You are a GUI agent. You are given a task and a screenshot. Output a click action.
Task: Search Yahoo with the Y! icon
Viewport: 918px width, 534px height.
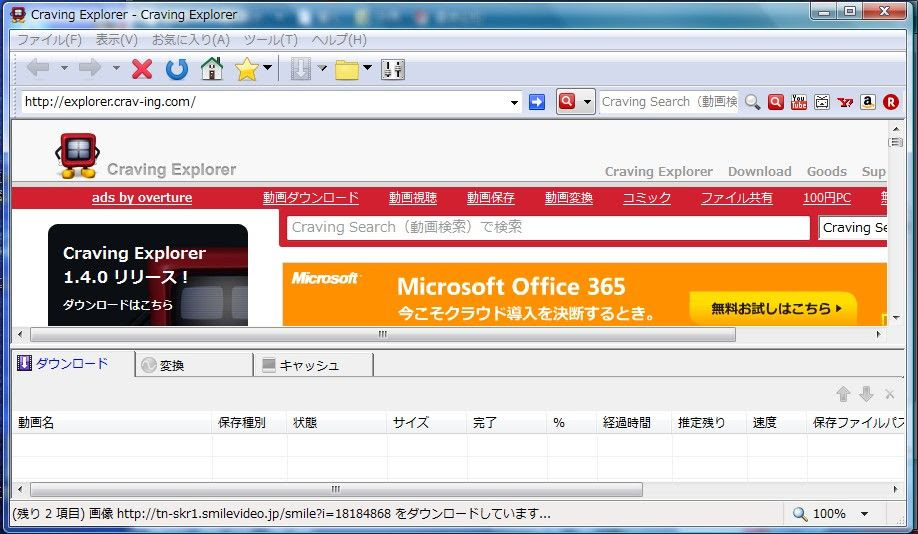845,102
